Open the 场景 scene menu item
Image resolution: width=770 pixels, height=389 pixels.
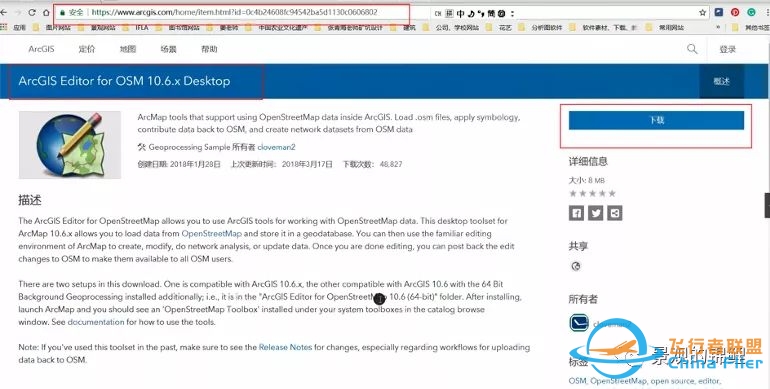[168, 49]
